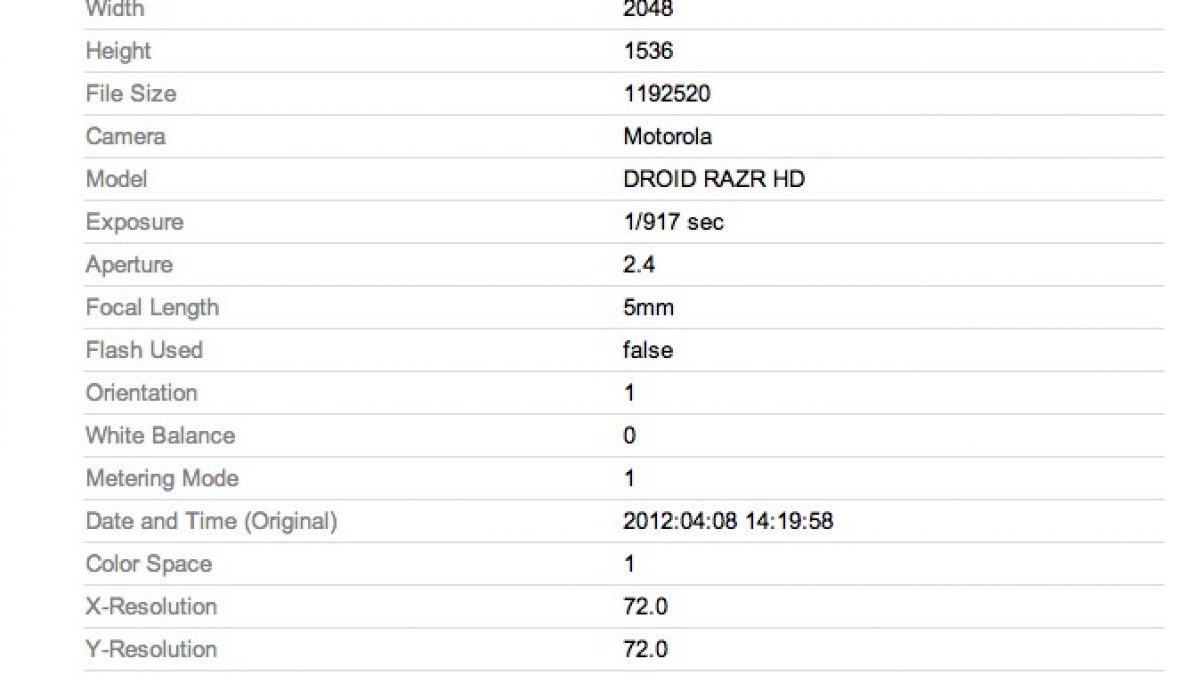The image size is (1200, 675).
Task: Click the Model label
Action: click(116, 179)
